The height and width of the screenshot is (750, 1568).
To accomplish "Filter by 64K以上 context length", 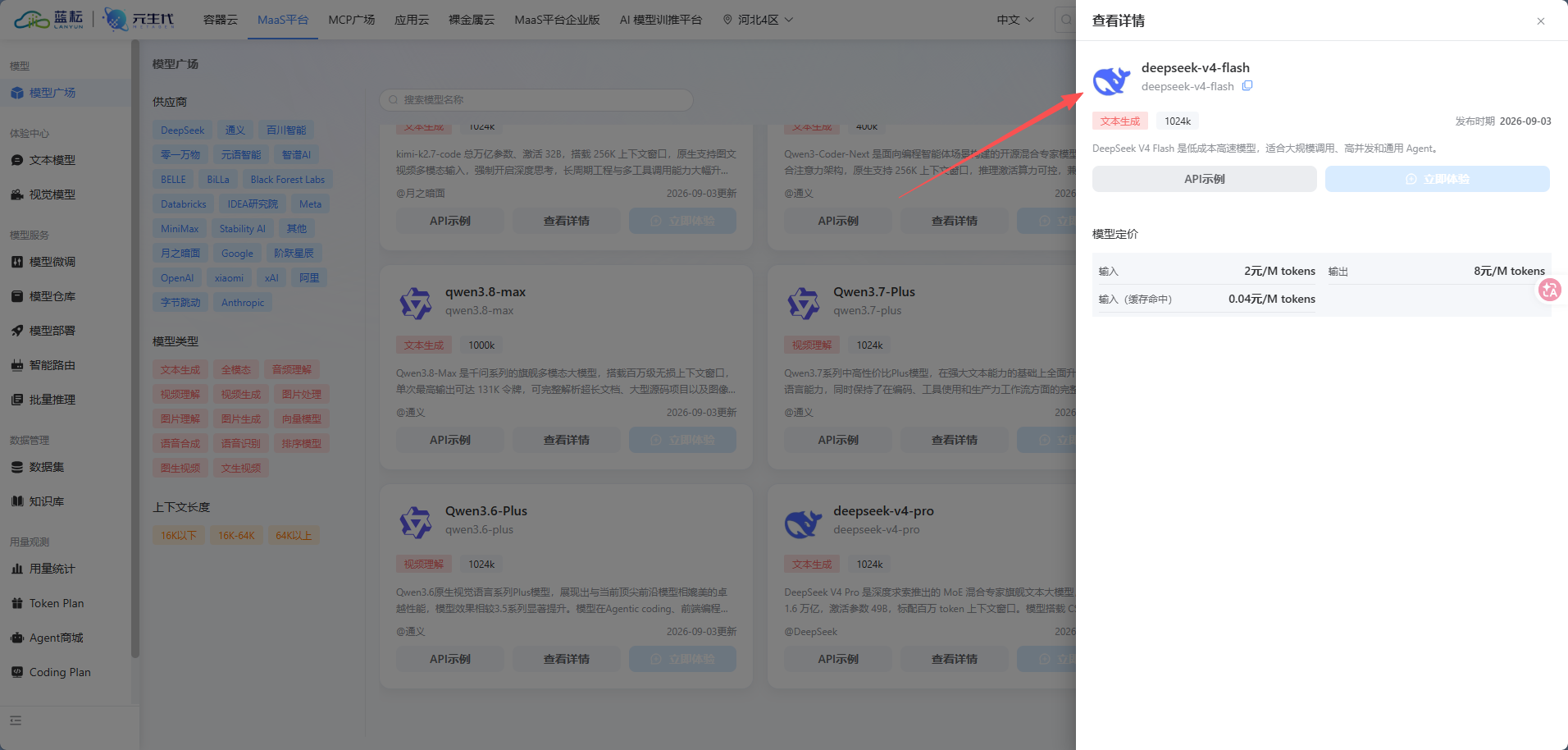I will pyautogui.click(x=294, y=536).
